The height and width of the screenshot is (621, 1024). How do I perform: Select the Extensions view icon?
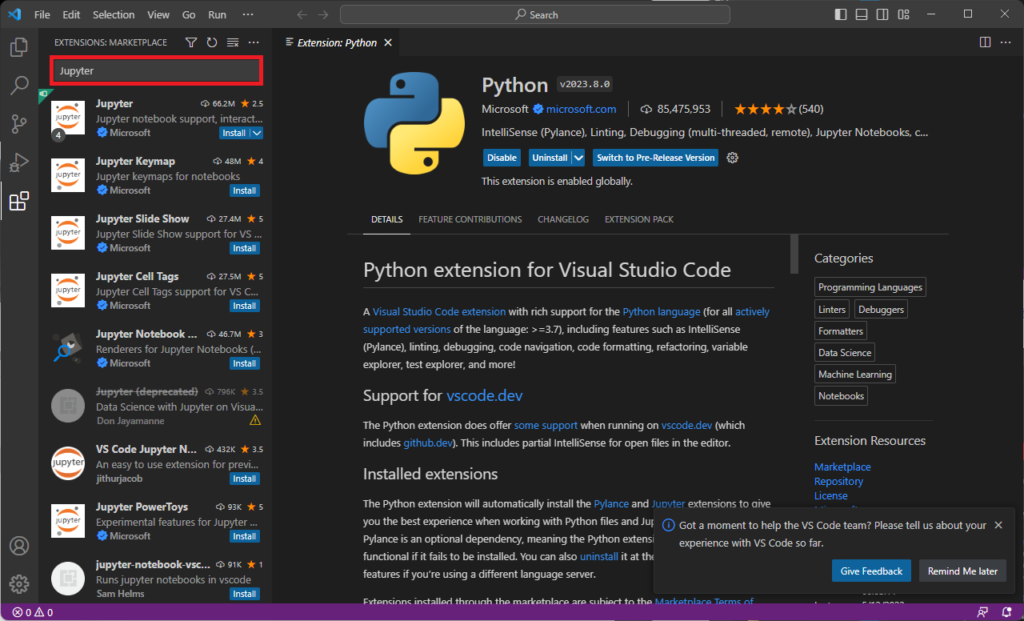(x=19, y=200)
